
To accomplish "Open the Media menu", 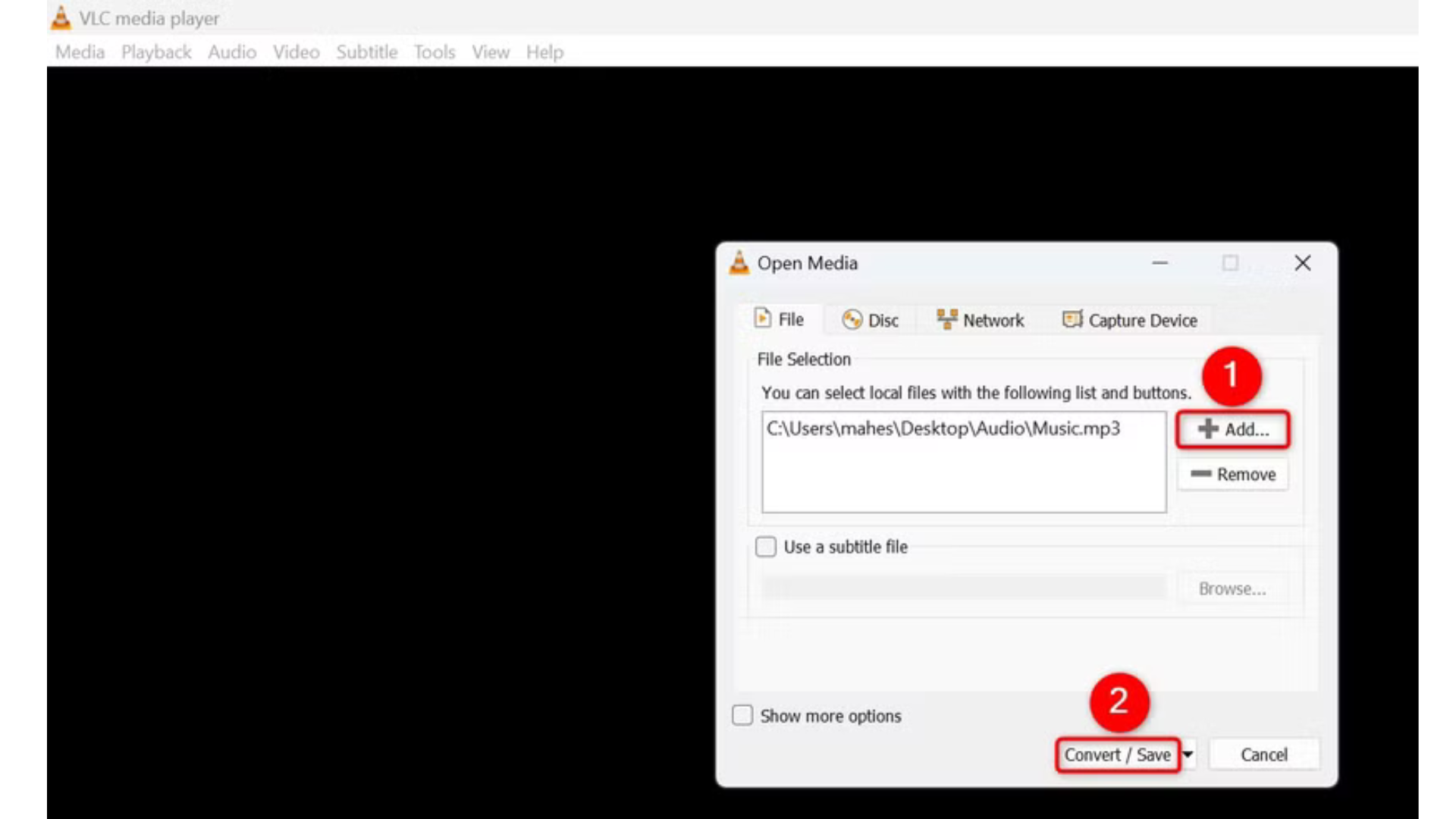I will (79, 52).
